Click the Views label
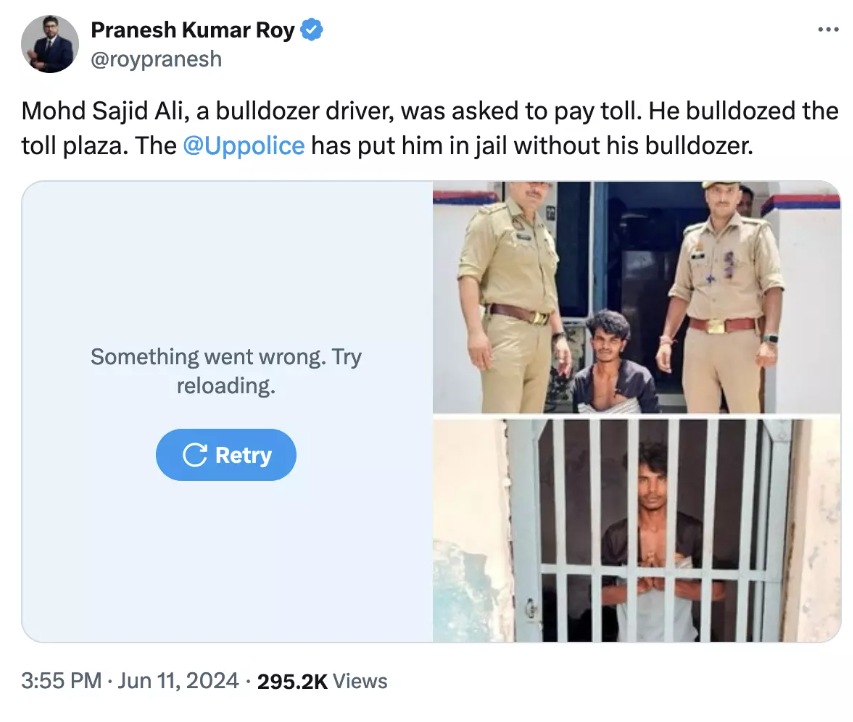The height and width of the screenshot is (722, 853). 360,681
